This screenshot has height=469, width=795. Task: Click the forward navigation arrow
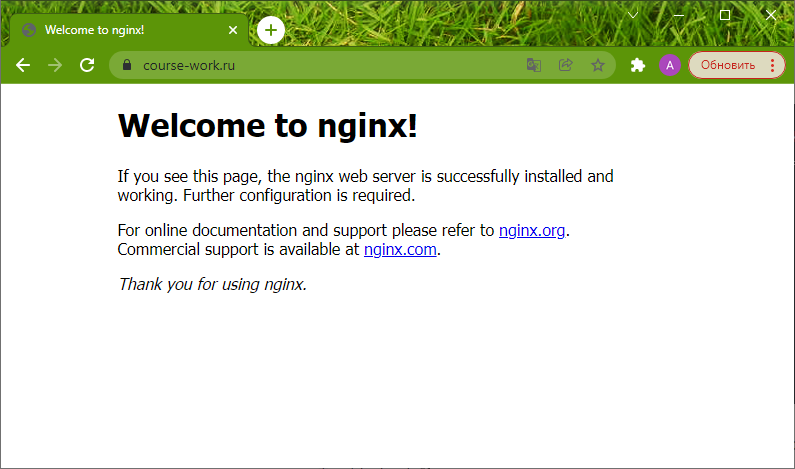pos(55,65)
